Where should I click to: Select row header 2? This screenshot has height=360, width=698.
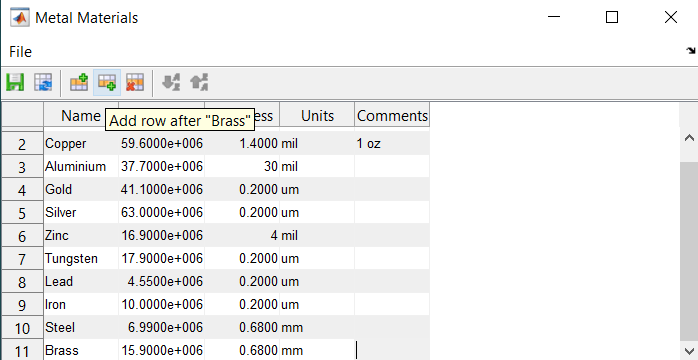(x=22, y=144)
